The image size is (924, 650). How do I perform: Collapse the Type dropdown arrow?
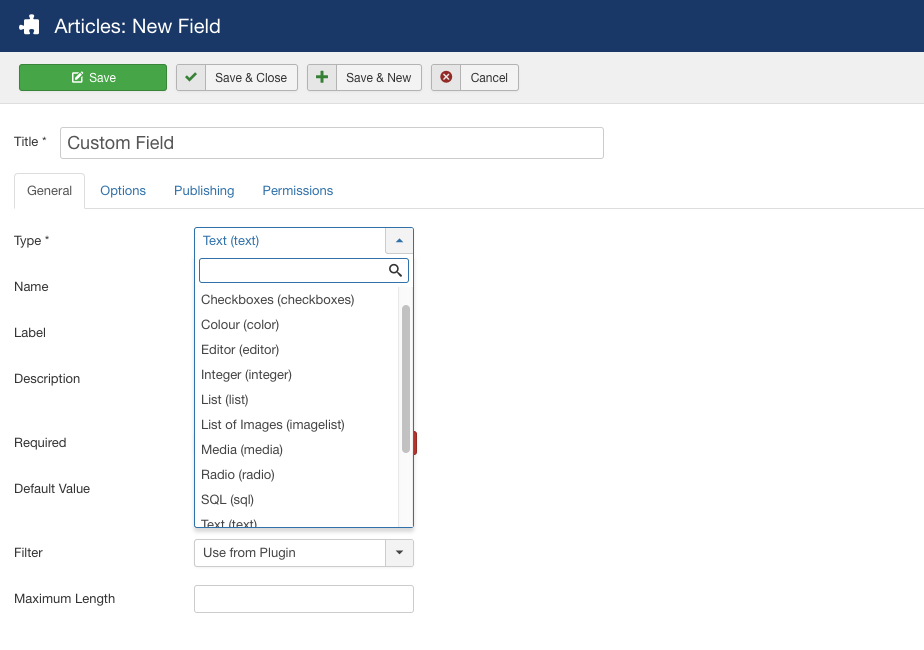pos(399,241)
